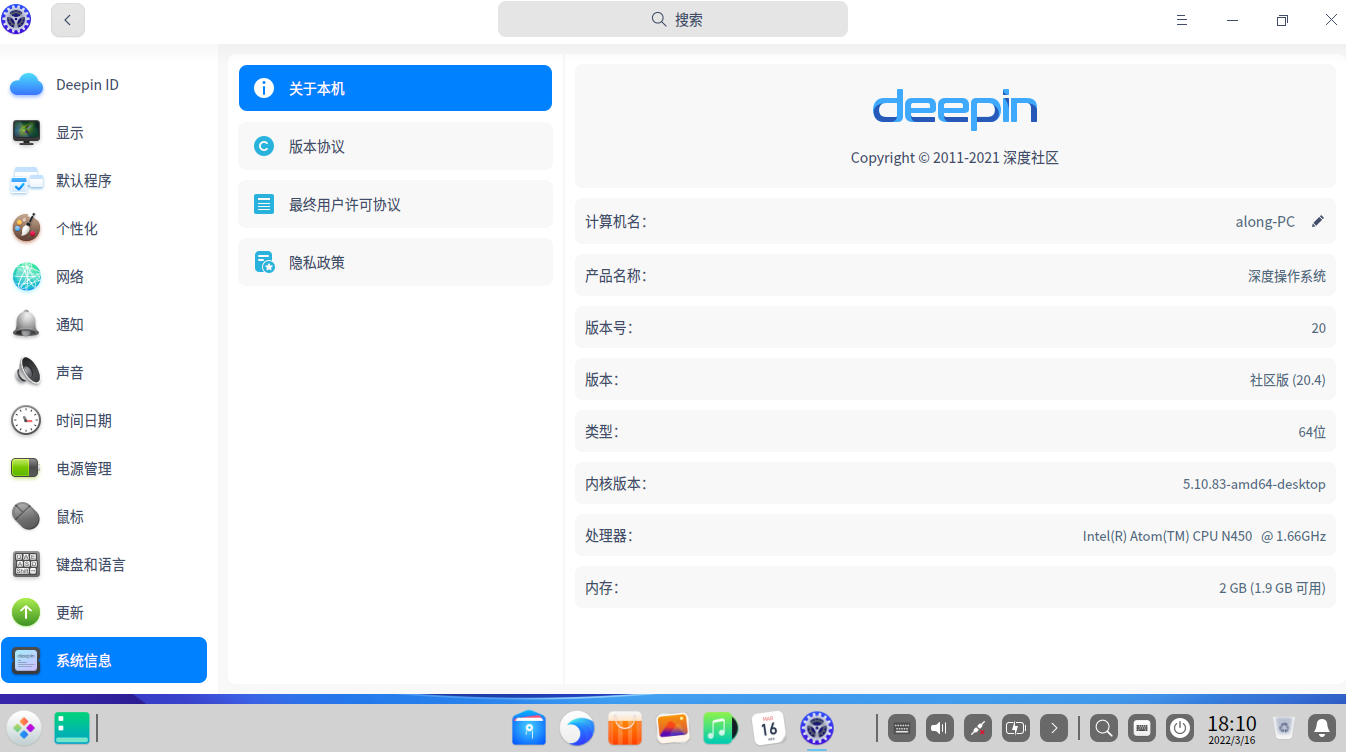Screen dimensions: 1346x752
Task: Open 电源管理 power management
Action: tap(104, 469)
